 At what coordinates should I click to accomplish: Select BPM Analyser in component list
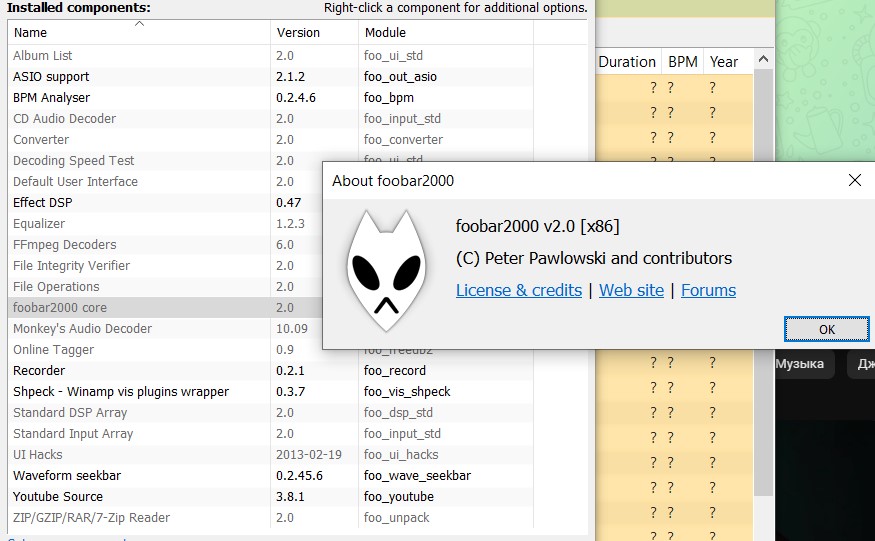(51, 98)
